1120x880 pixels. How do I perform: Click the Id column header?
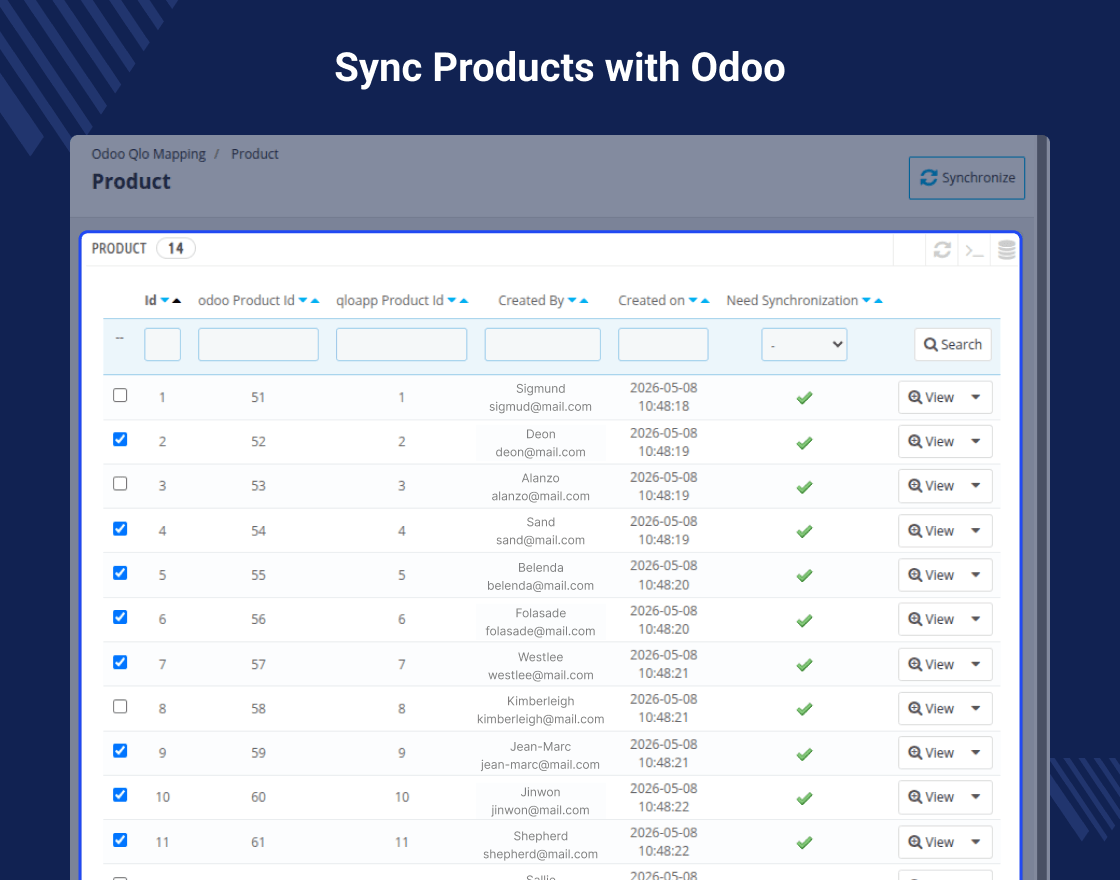pyautogui.click(x=150, y=301)
